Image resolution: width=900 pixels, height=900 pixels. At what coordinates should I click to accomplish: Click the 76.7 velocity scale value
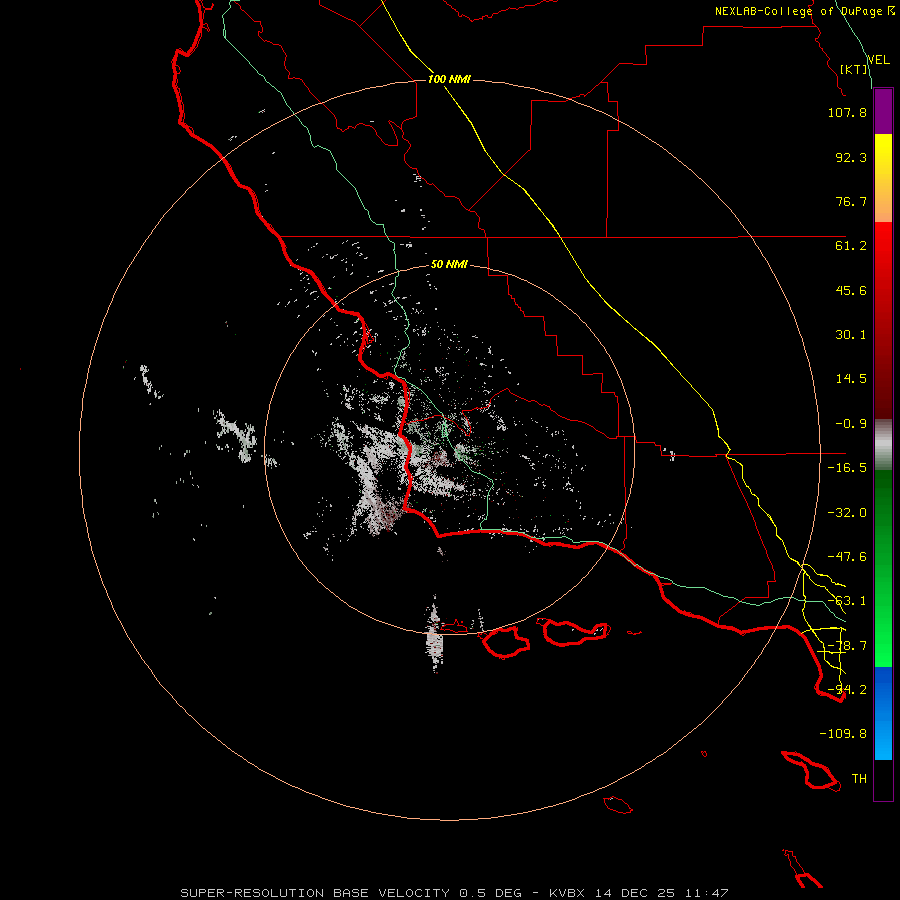pos(851,201)
